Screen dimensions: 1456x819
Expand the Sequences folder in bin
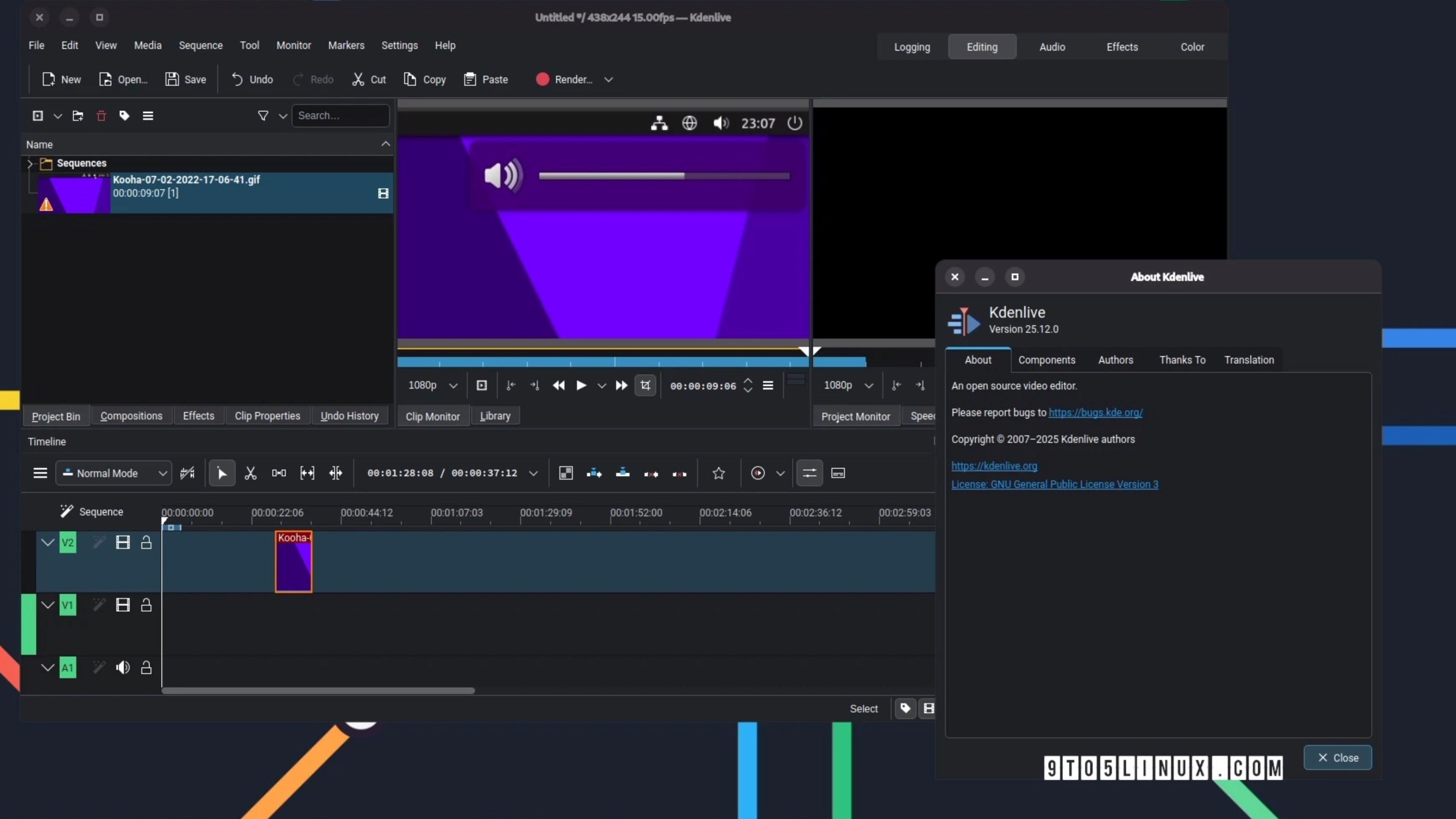[x=30, y=163]
